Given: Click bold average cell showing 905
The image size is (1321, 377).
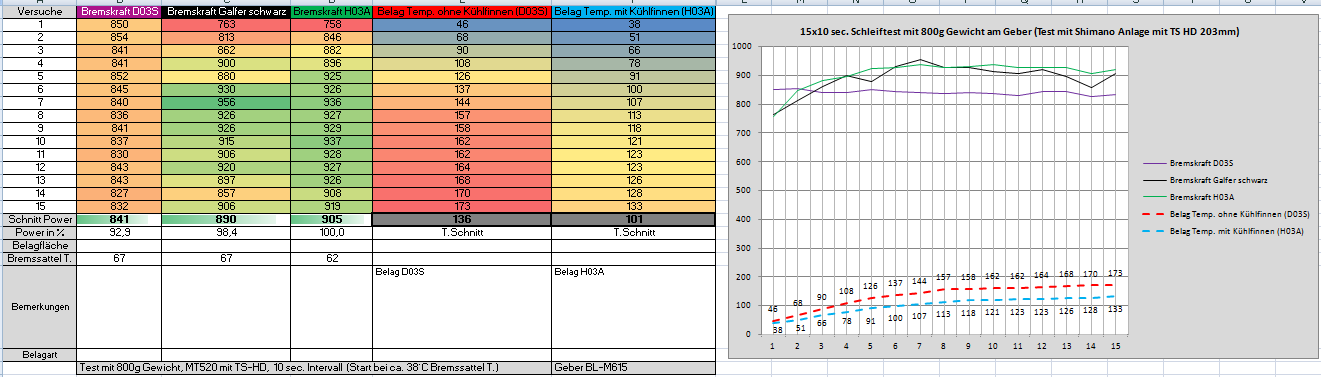Looking at the screenshot, I should (331, 219).
